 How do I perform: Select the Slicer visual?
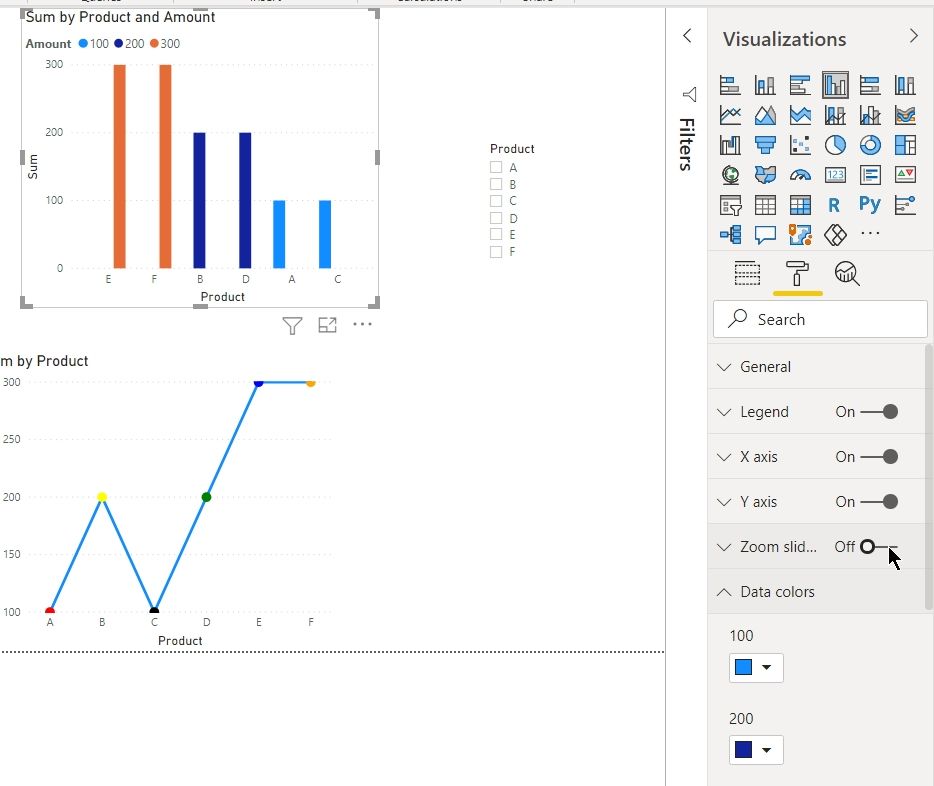pos(730,205)
